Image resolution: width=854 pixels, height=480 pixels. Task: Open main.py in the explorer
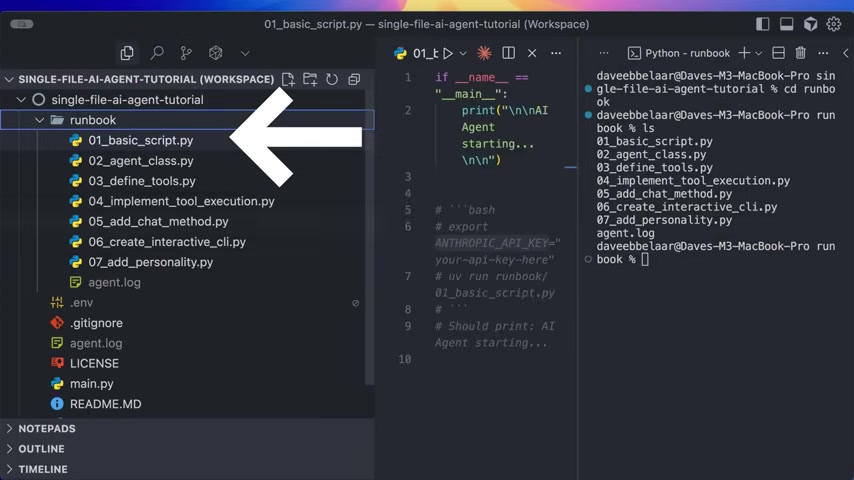coord(92,384)
